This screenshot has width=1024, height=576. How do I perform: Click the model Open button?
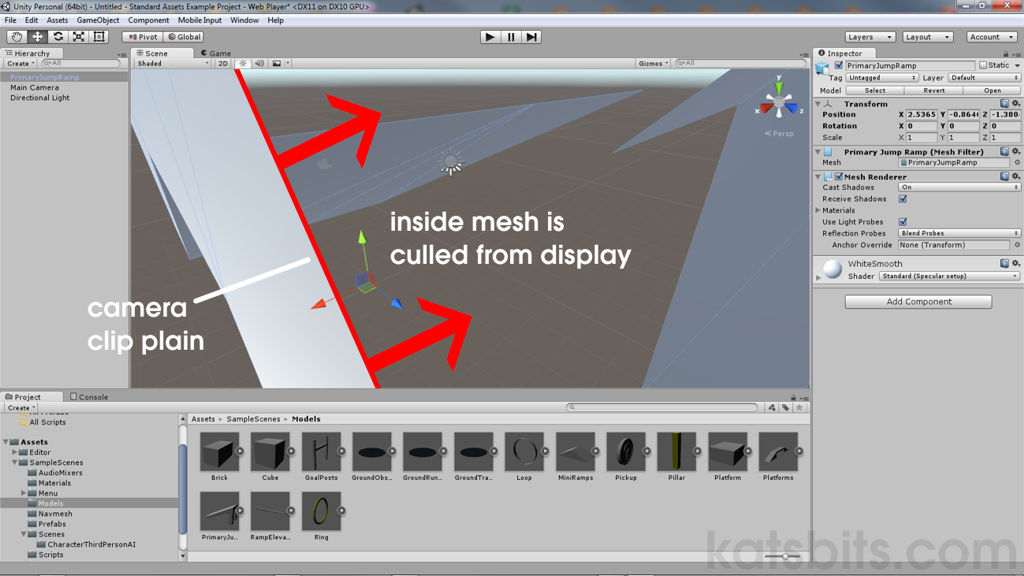pos(992,91)
